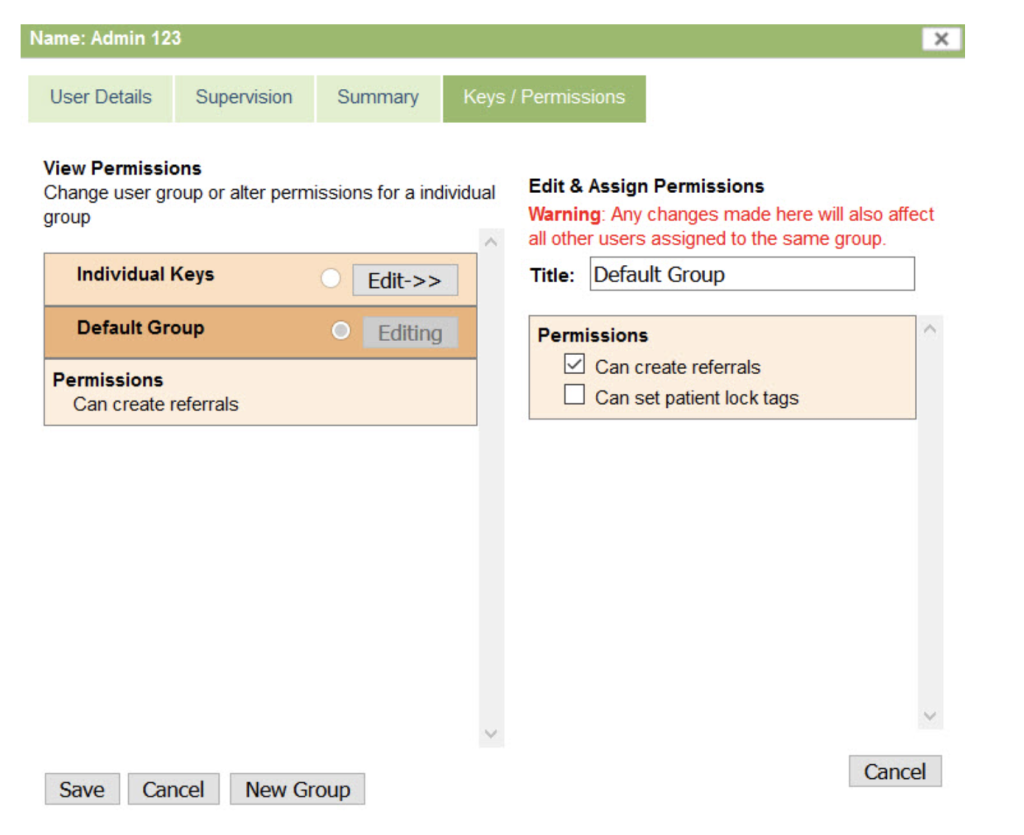Save the permission changes
The width and height of the screenshot is (1024, 835).
(82, 789)
